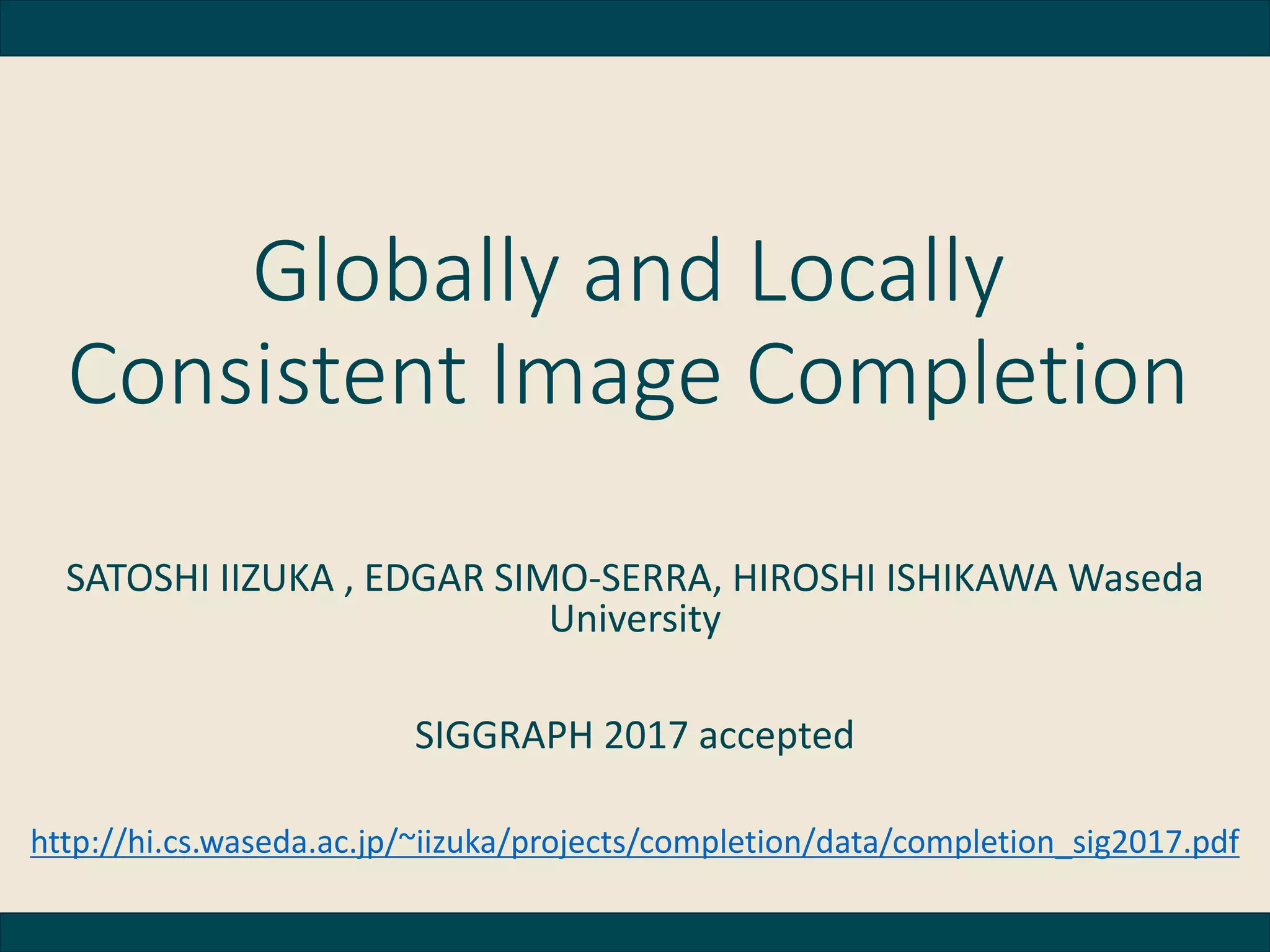Click the word 'Waseda' in affiliation
The width and height of the screenshot is (1270, 952).
(1136, 579)
